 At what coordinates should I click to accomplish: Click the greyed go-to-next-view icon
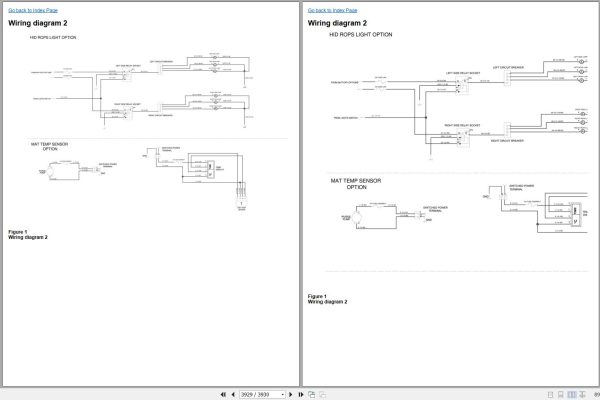pos(323,394)
